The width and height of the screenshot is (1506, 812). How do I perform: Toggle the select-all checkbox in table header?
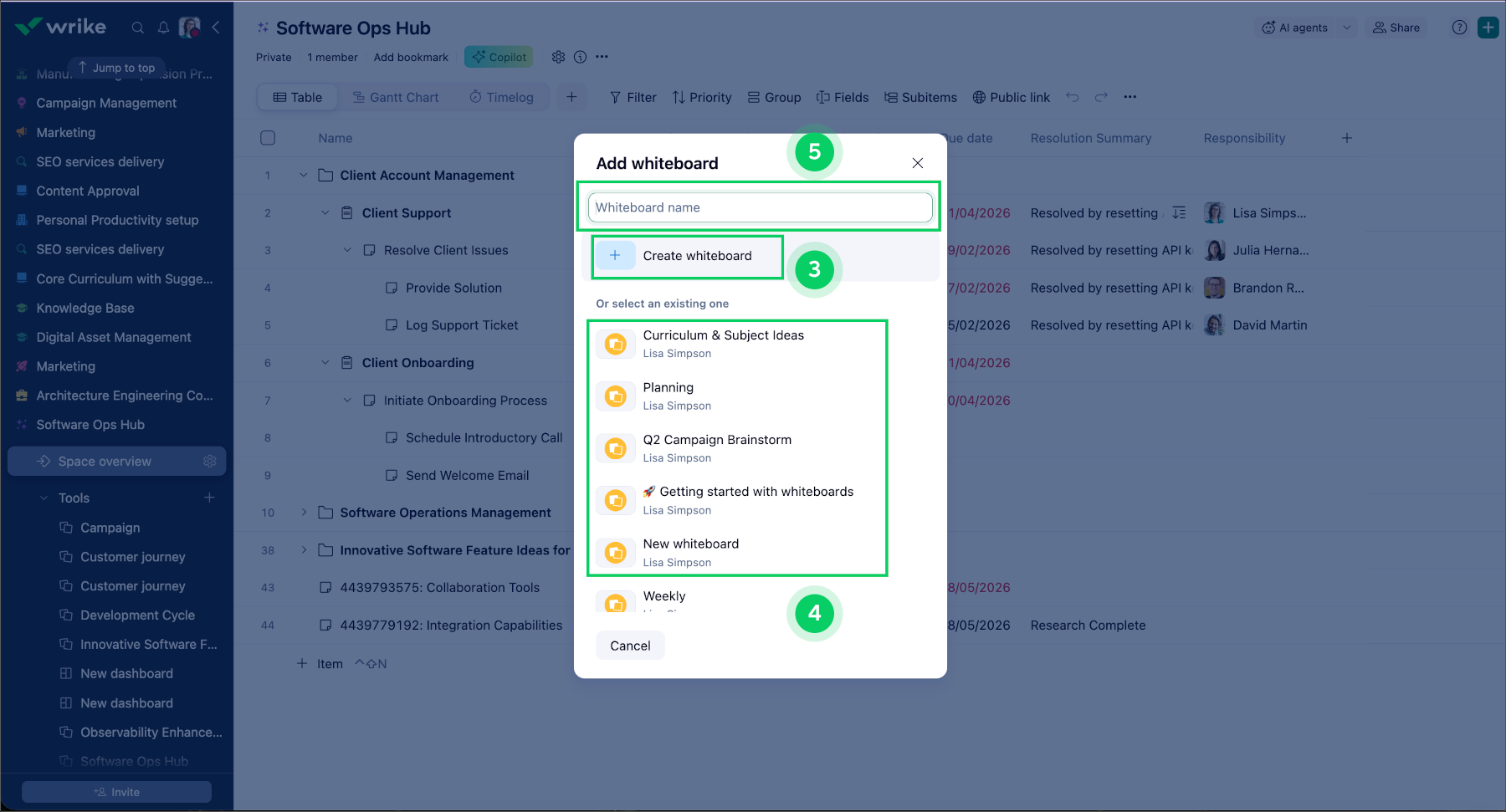268,138
